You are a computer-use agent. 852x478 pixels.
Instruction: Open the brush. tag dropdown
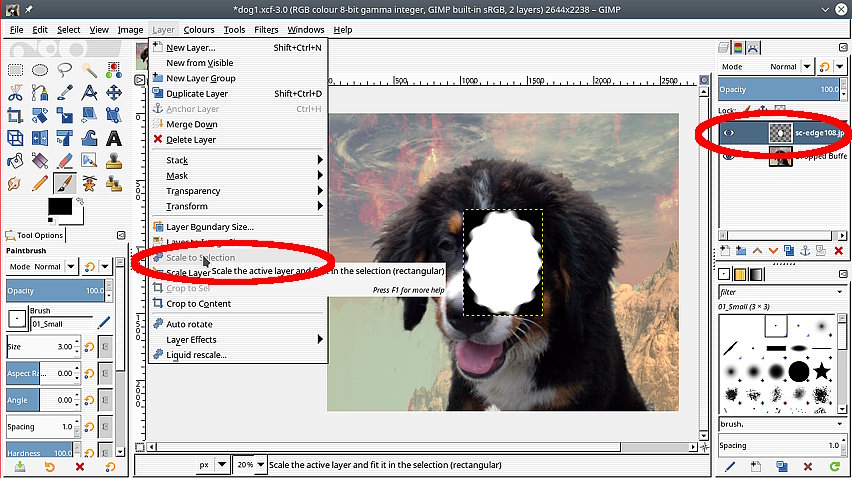(x=782, y=424)
